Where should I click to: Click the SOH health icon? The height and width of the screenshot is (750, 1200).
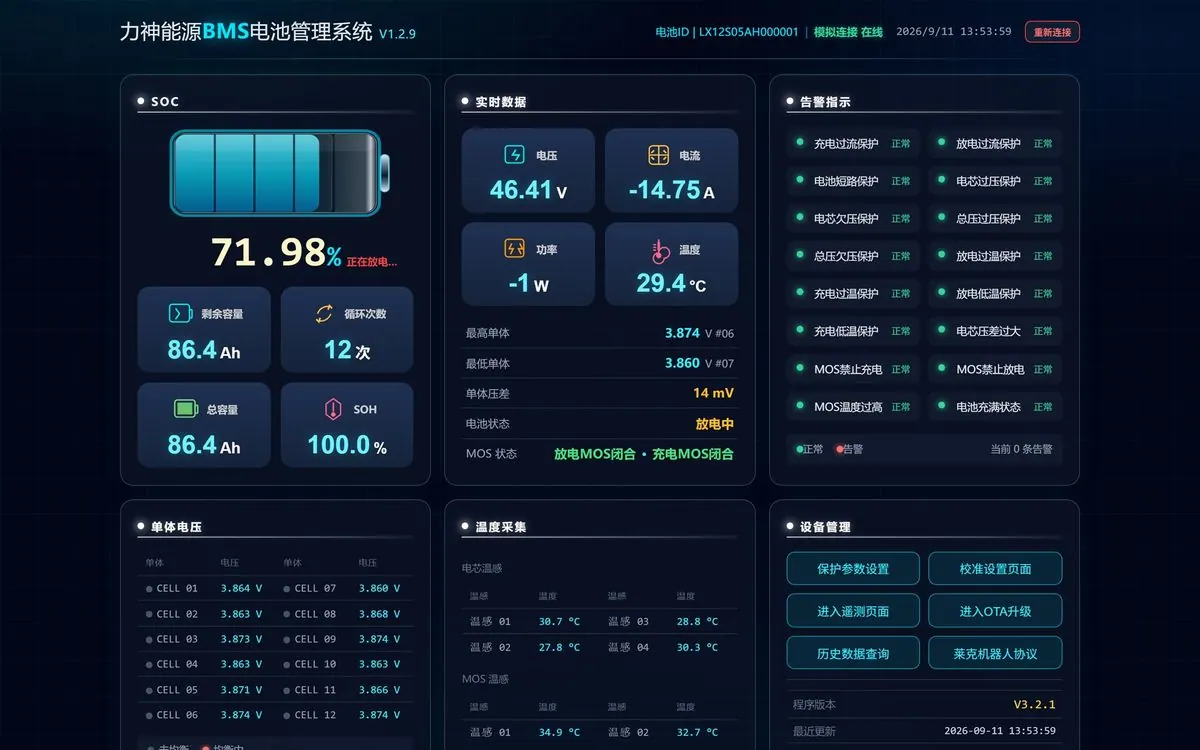point(333,409)
